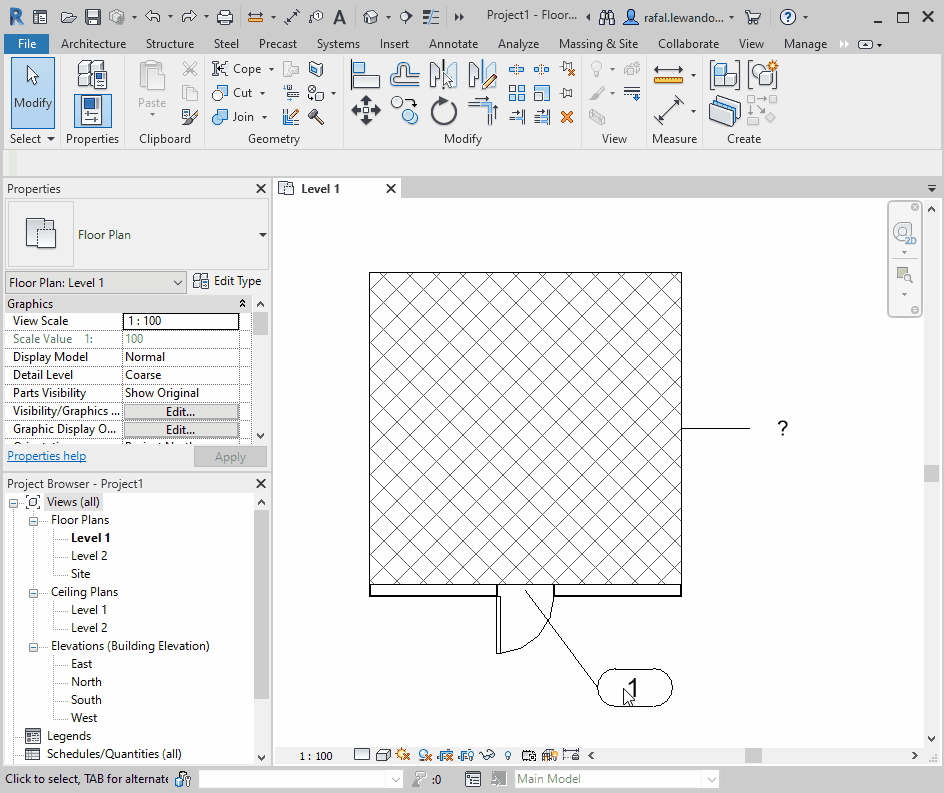Select the Array tool icon
The width and height of the screenshot is (944, 793).
point(517,93)
